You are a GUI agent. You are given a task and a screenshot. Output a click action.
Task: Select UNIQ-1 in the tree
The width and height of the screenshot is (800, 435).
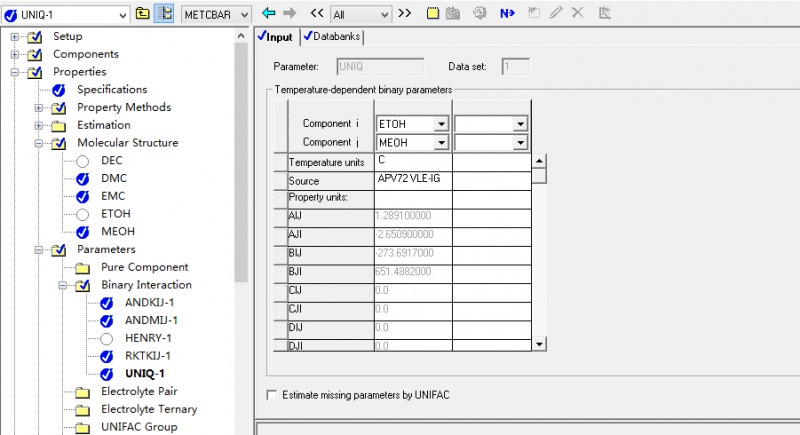(x=145, y=374)
